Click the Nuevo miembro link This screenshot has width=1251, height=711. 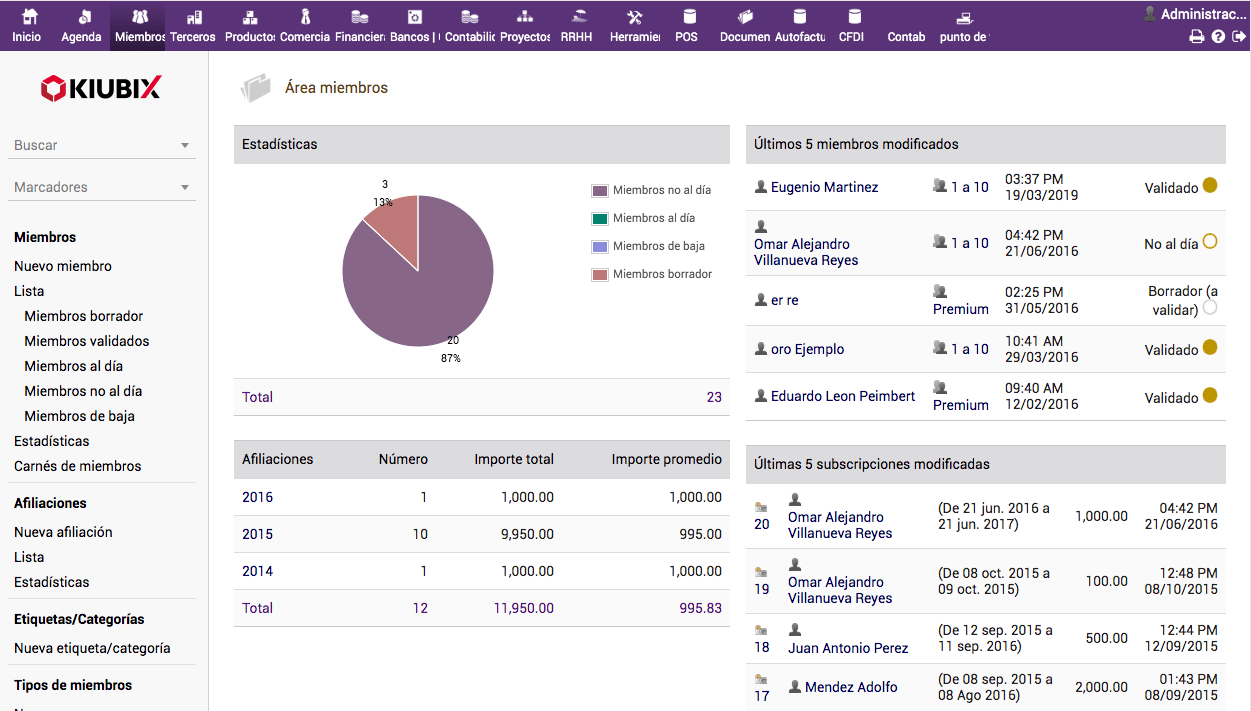click(63, 266)
